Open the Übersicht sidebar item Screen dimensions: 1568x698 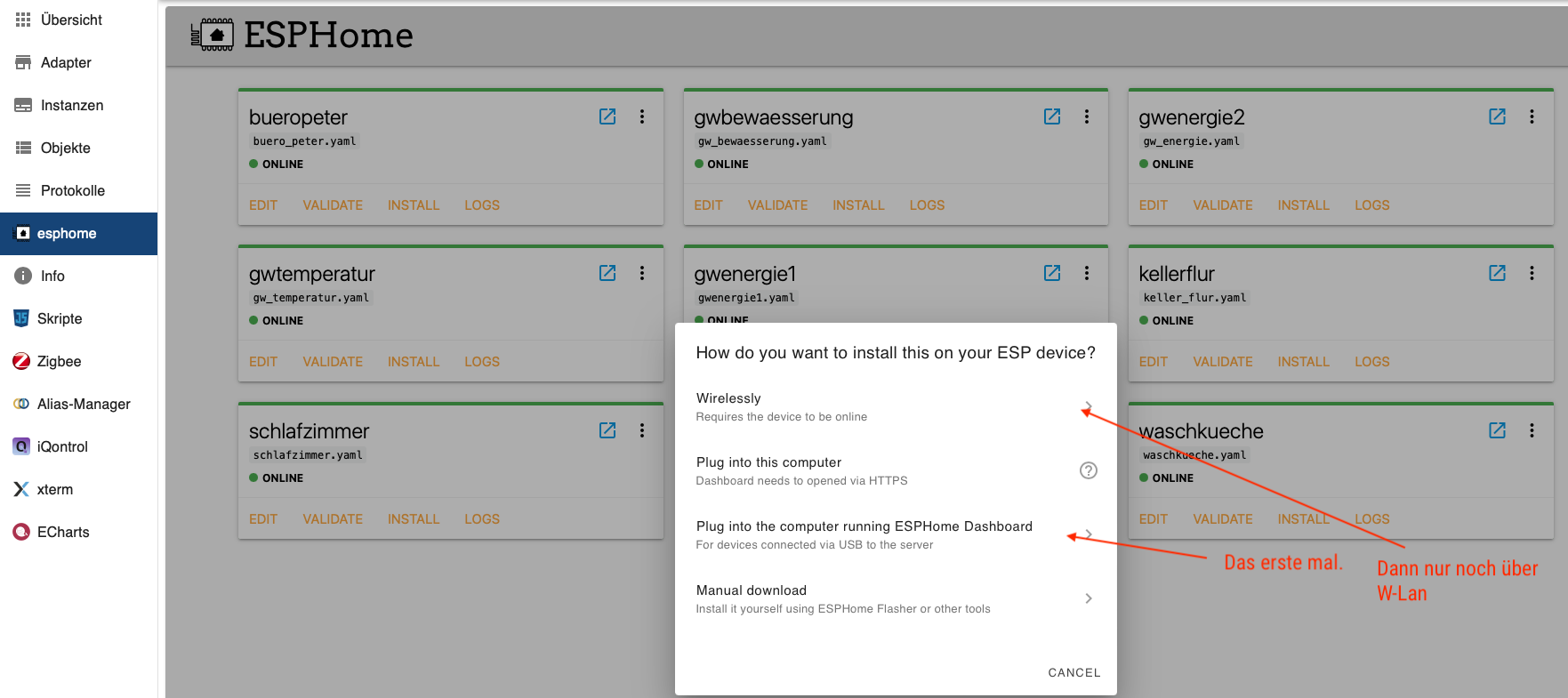78,20
